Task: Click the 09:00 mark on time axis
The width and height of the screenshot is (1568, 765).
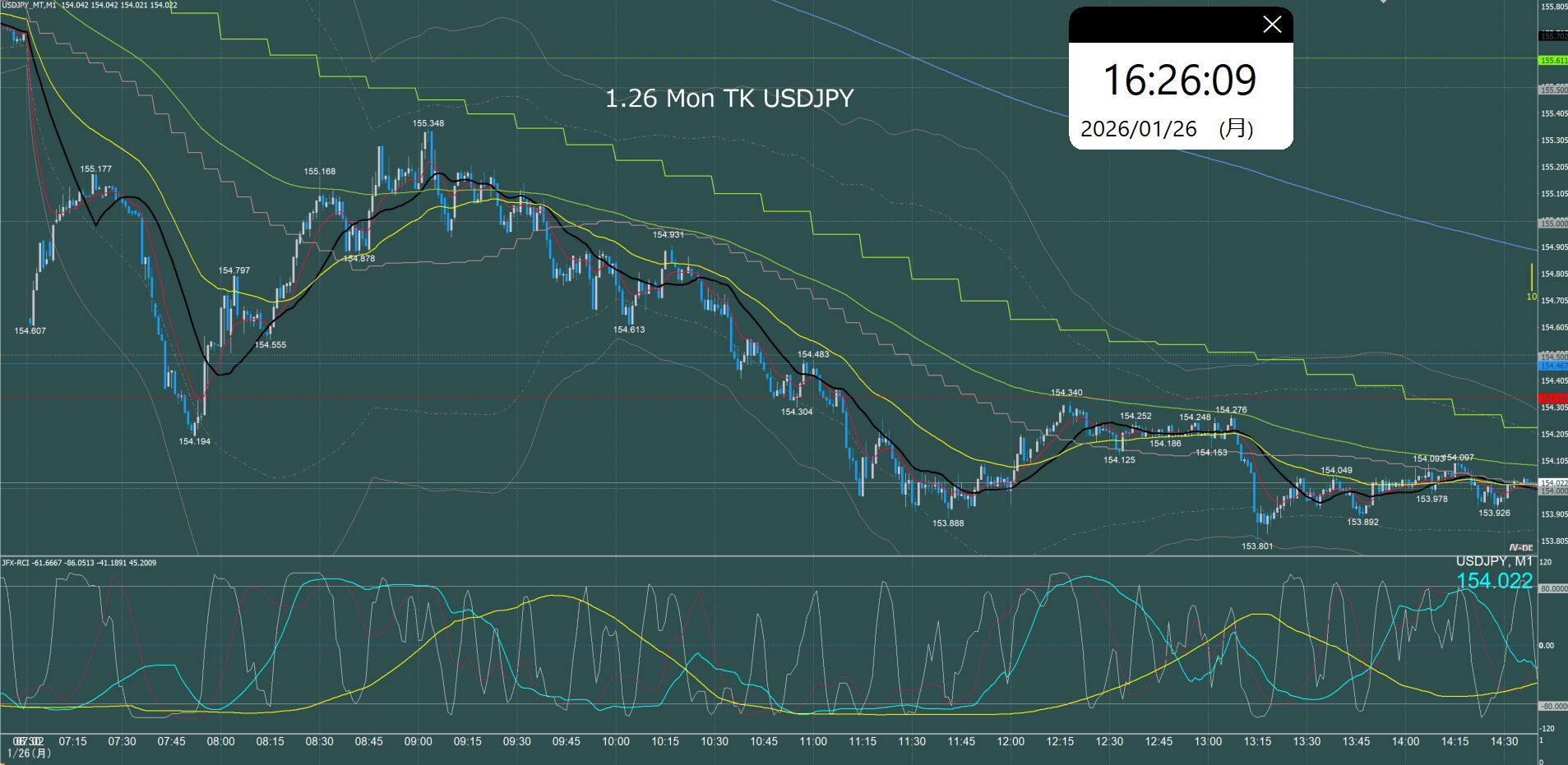Action: tap(418, 741)
